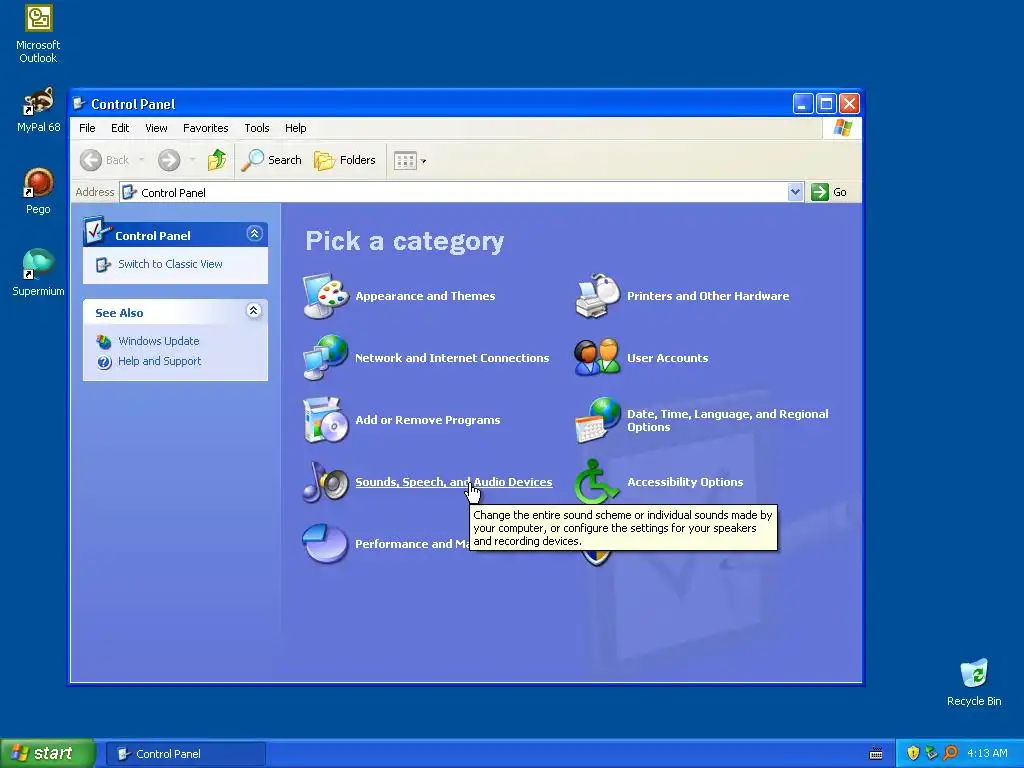Open Add or Remove Programs text link
Viewport: 1024px width, 768px height.
pyautogui.click(x=428, y=420)
